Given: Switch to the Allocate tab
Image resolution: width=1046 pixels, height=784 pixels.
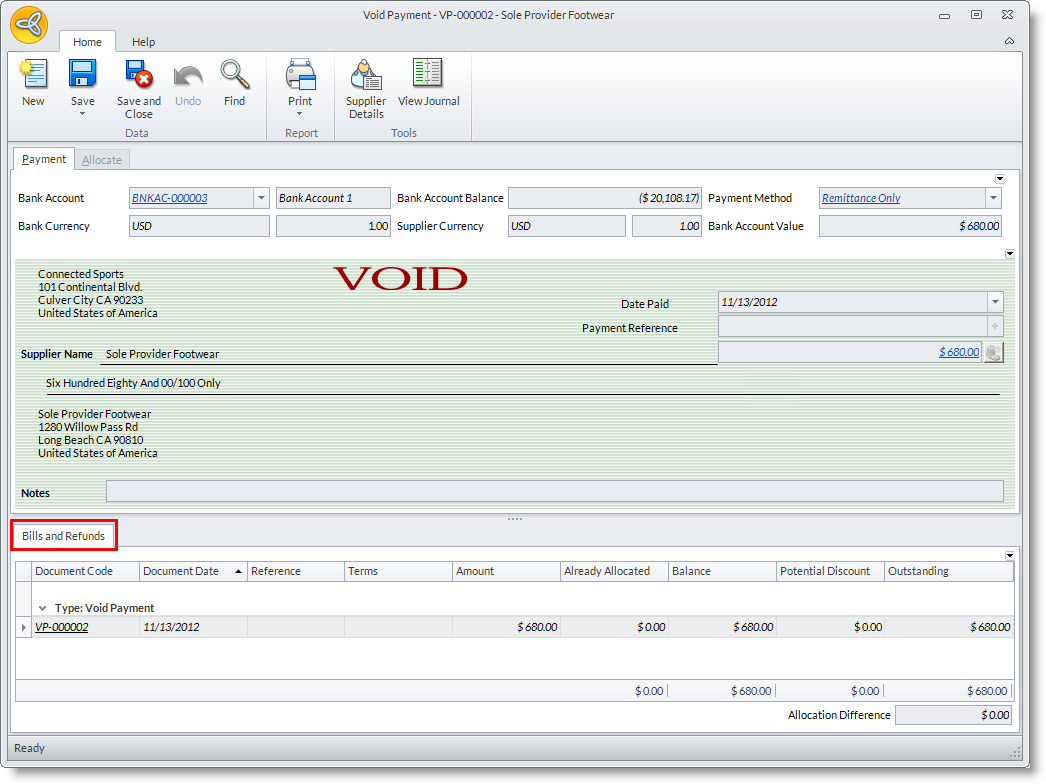Looking at the screenshot, I should (102, 160).
